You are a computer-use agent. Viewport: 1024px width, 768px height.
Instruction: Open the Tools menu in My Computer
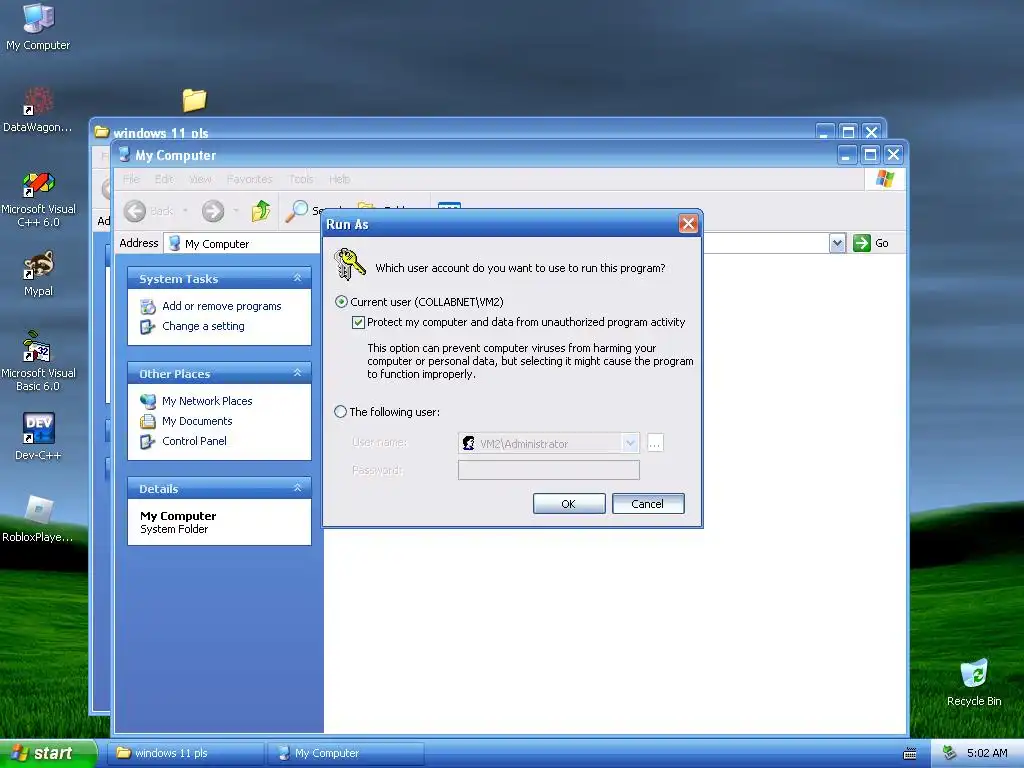tap(301, 179)
